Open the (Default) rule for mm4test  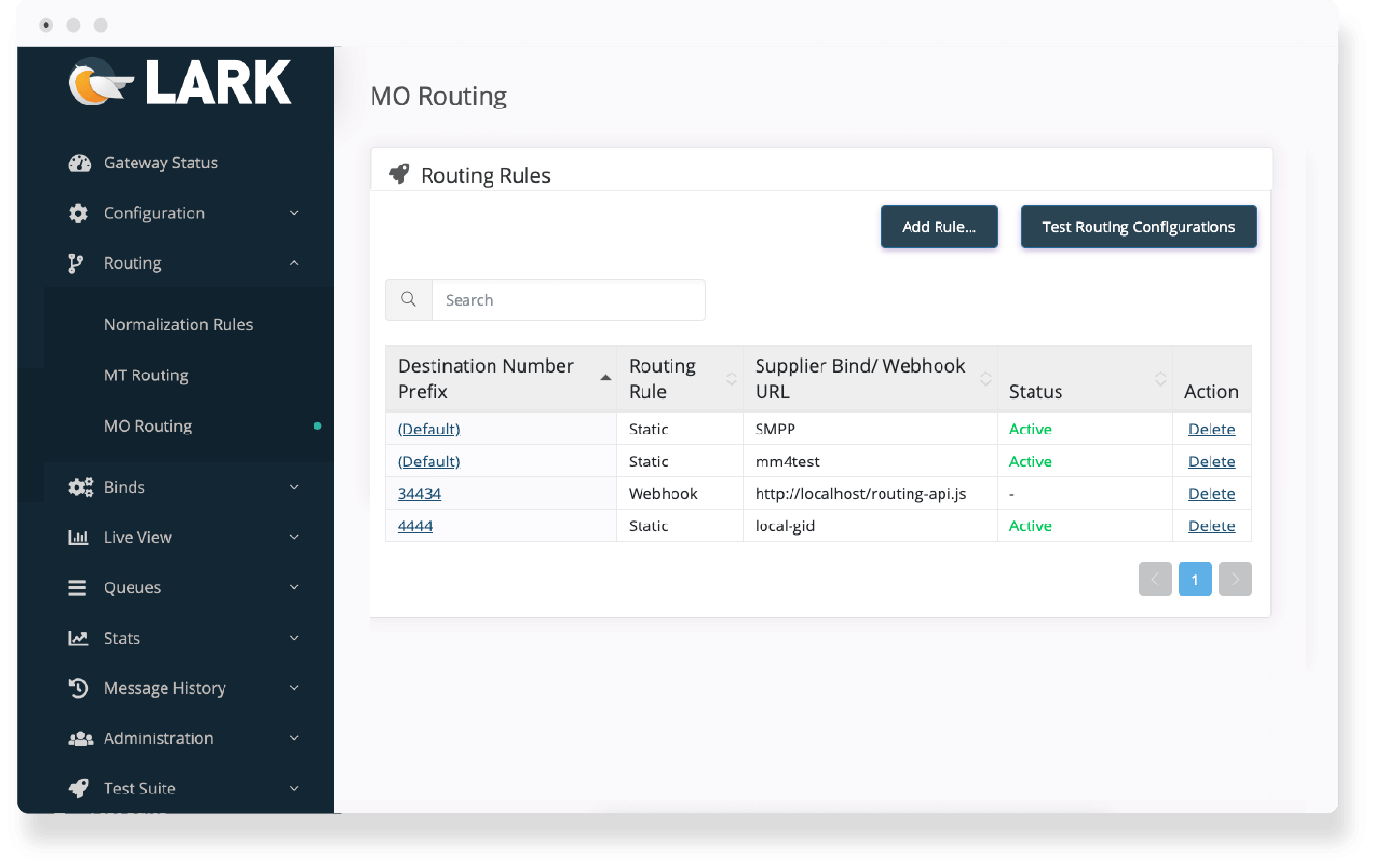(x=429, y=462)
